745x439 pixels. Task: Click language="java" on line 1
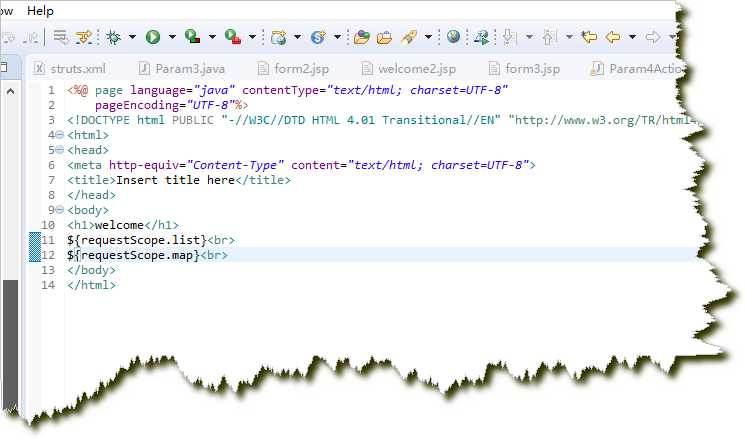182,90
